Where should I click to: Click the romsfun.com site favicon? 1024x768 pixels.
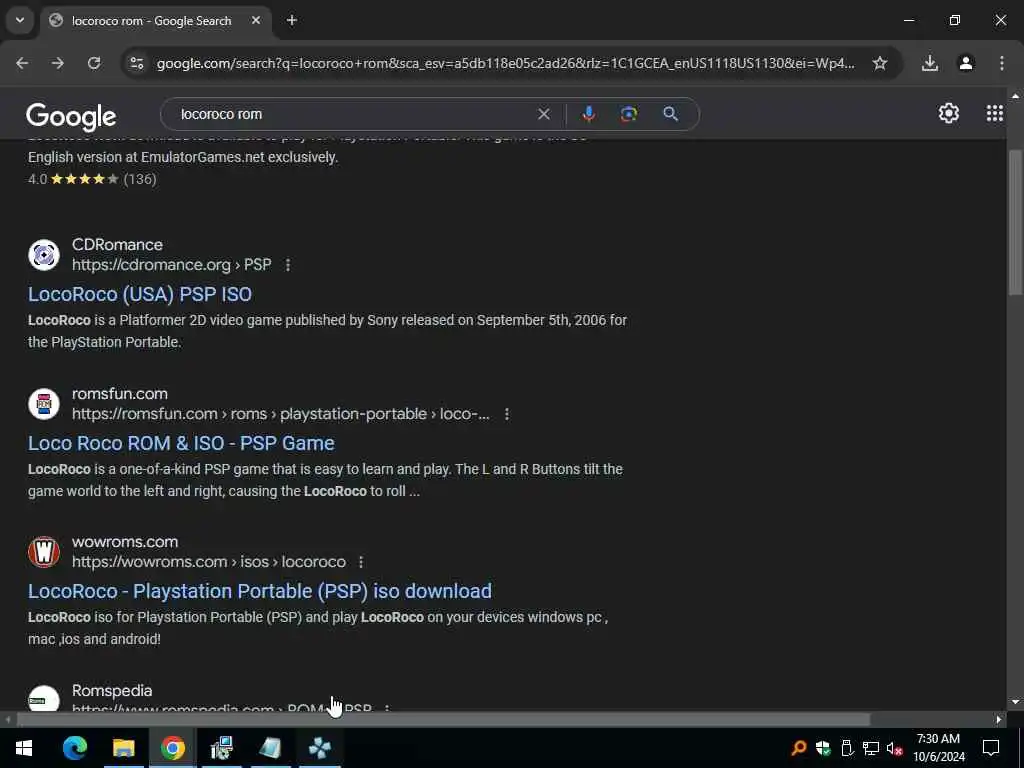[x=44, y=404]
